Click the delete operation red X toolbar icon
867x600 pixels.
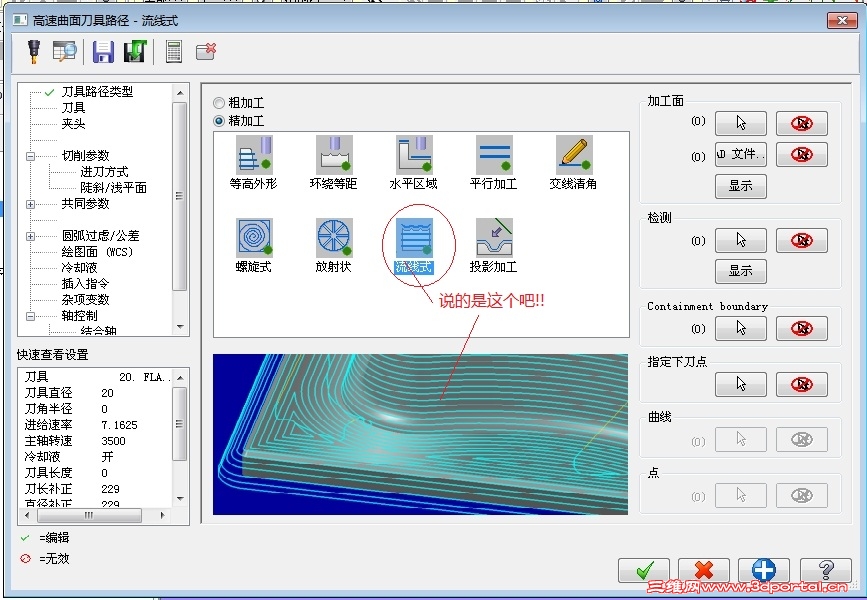coord(206,51)
